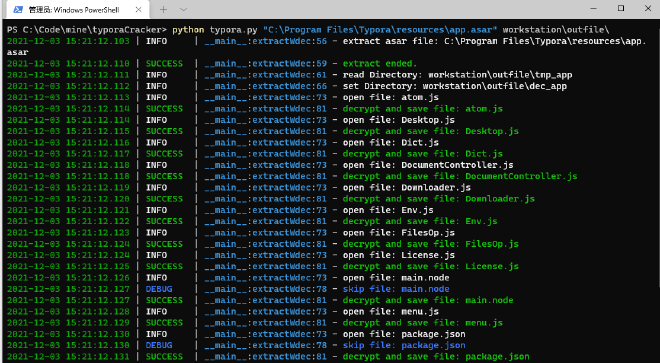Click the blue skip file: main.node message

(396, 289)
